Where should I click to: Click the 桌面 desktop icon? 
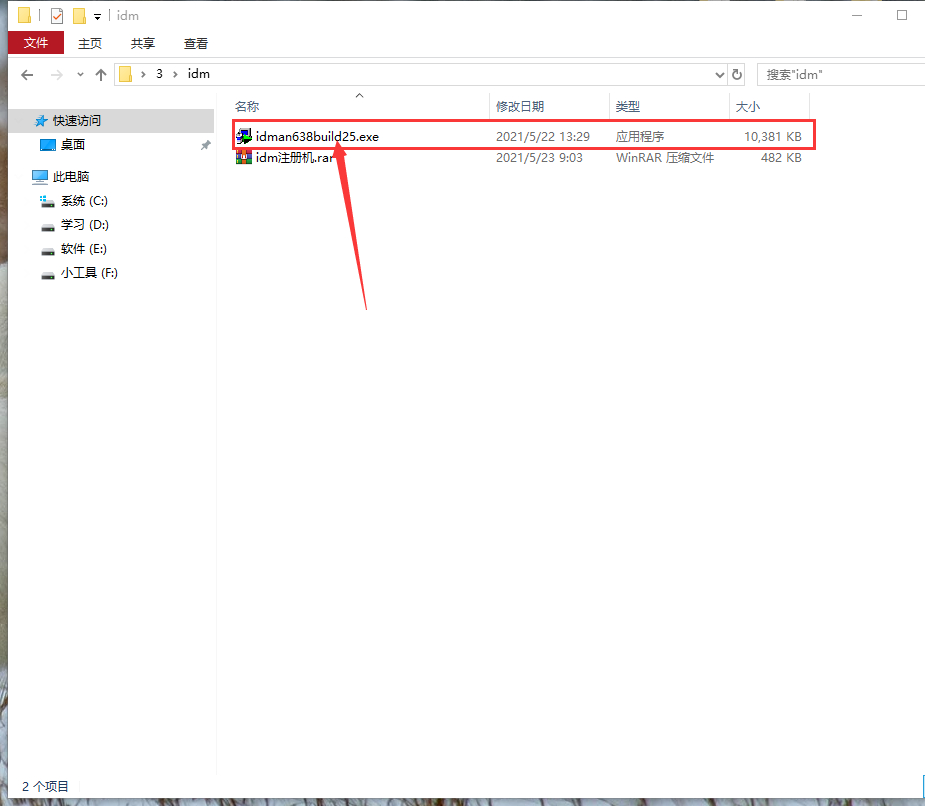(x=47, y=145)
